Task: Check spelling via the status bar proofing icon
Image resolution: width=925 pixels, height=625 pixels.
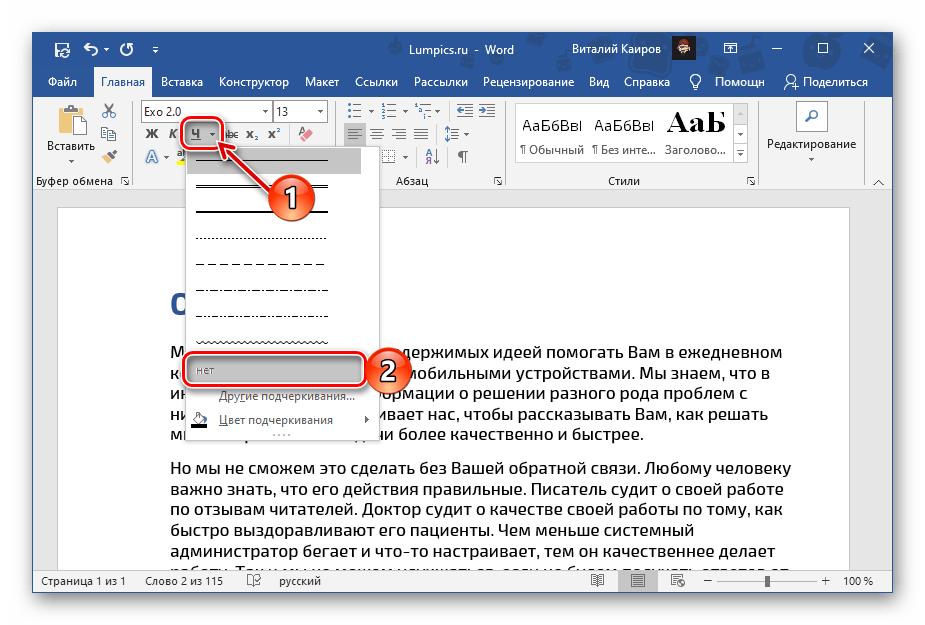Action: [254, 581]
